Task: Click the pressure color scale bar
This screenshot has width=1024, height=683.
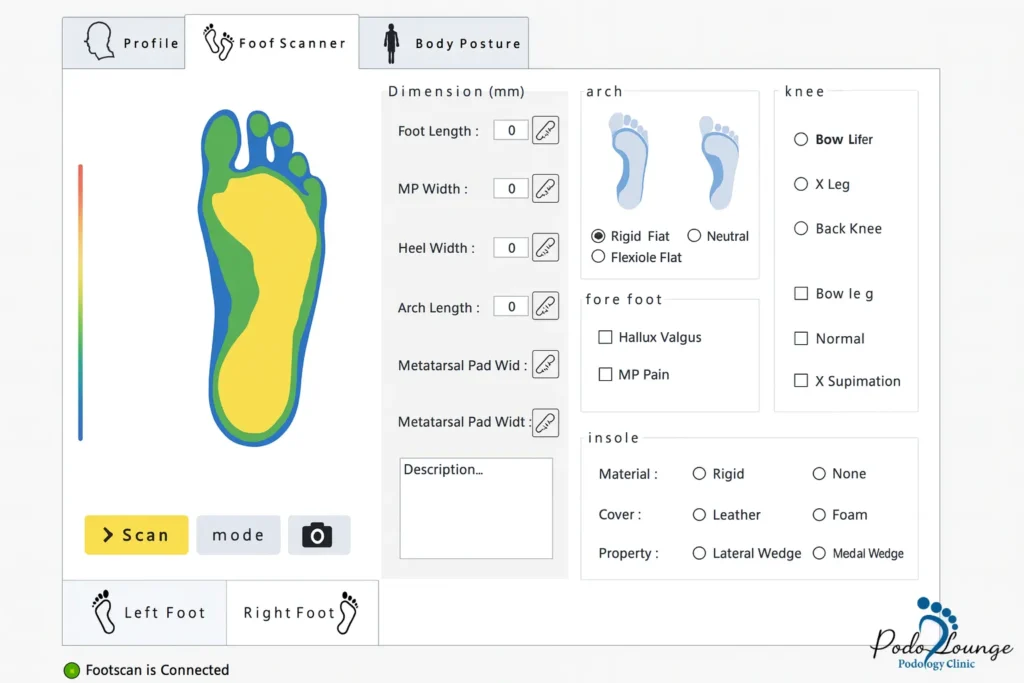Action: (80, 302)
